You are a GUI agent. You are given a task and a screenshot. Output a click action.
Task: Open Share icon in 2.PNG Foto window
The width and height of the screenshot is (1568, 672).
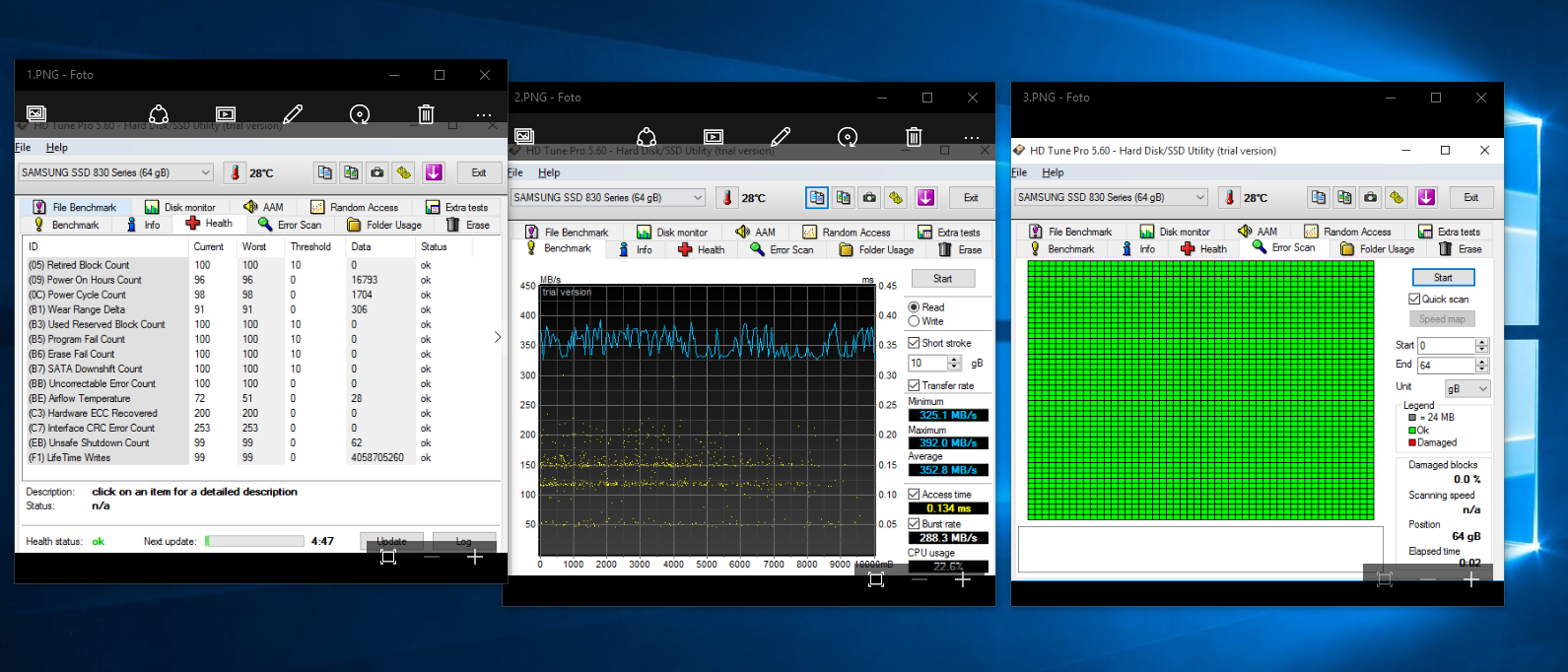647,137
